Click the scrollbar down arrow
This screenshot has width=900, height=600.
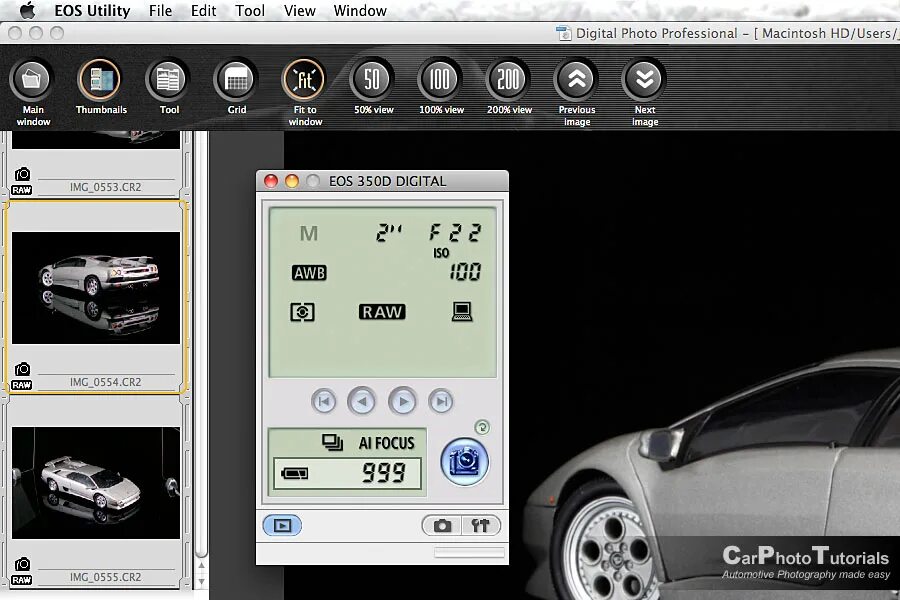click(201, 581)
